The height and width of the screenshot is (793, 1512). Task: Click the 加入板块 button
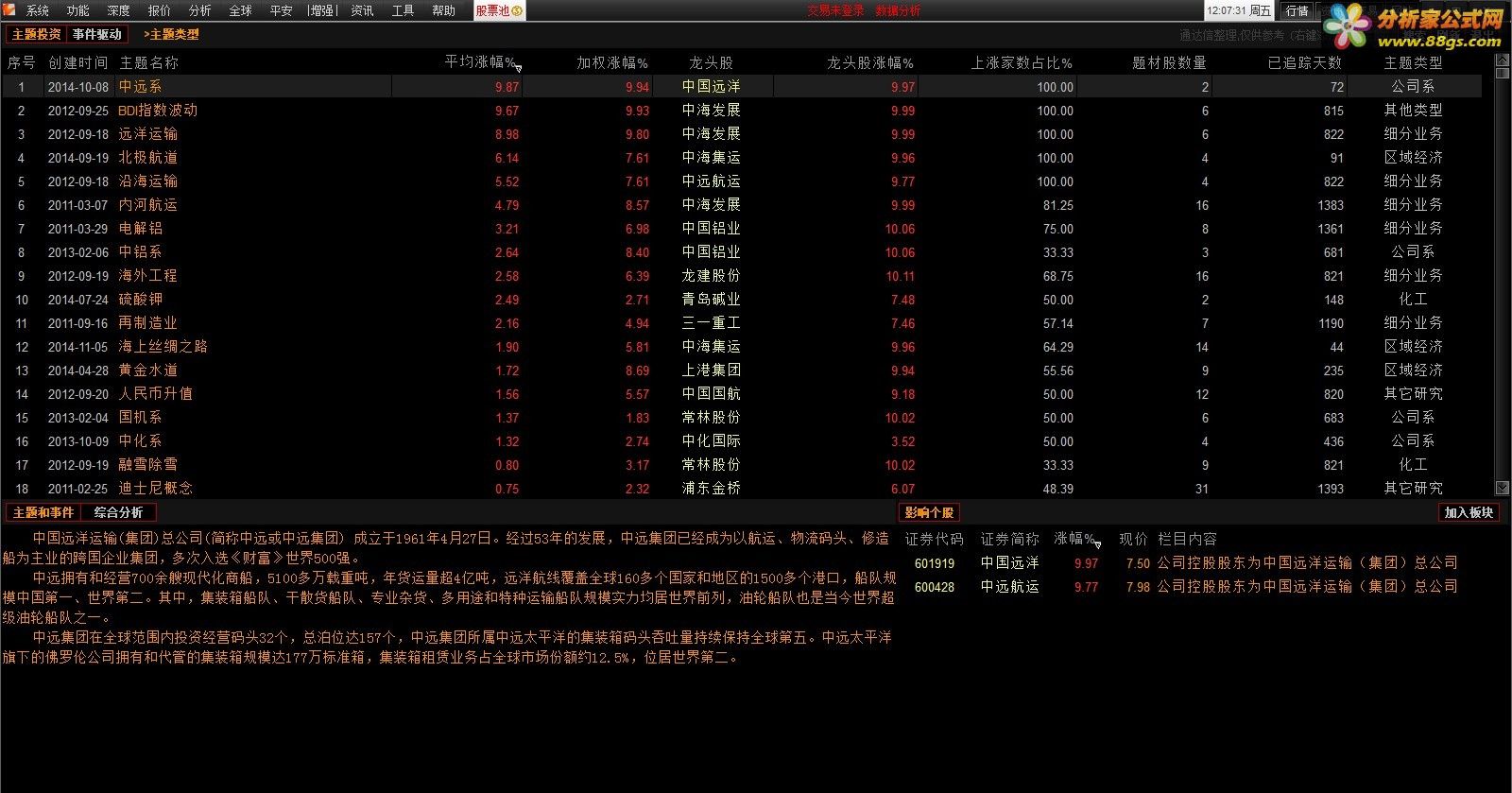pos(1469,512)
